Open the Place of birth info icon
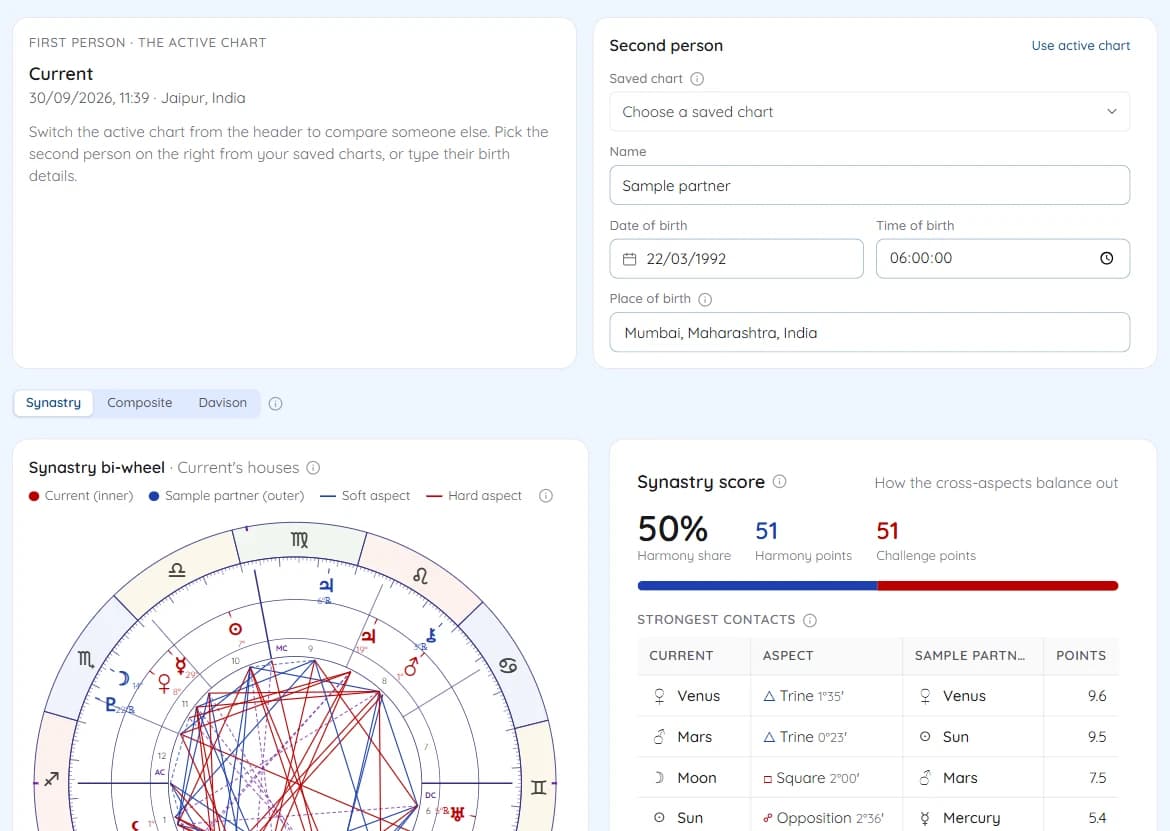The height and width of the screenshot is (831, 1170). 705,299
